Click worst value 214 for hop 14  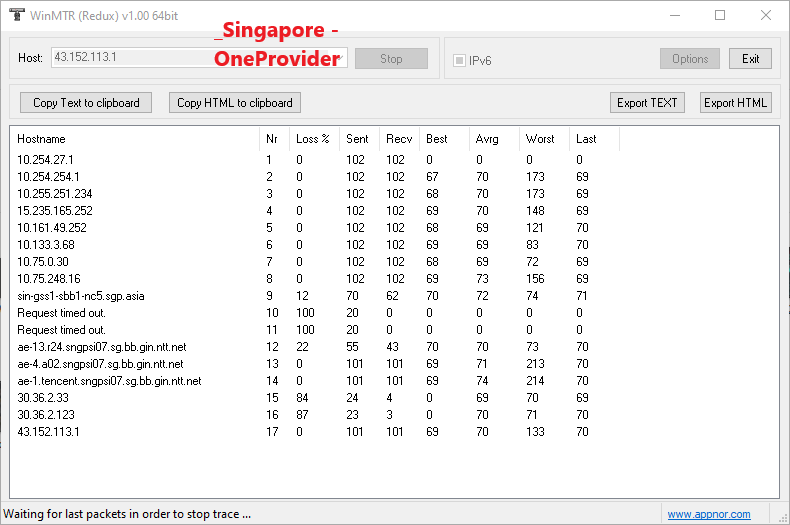click(535, 381)
